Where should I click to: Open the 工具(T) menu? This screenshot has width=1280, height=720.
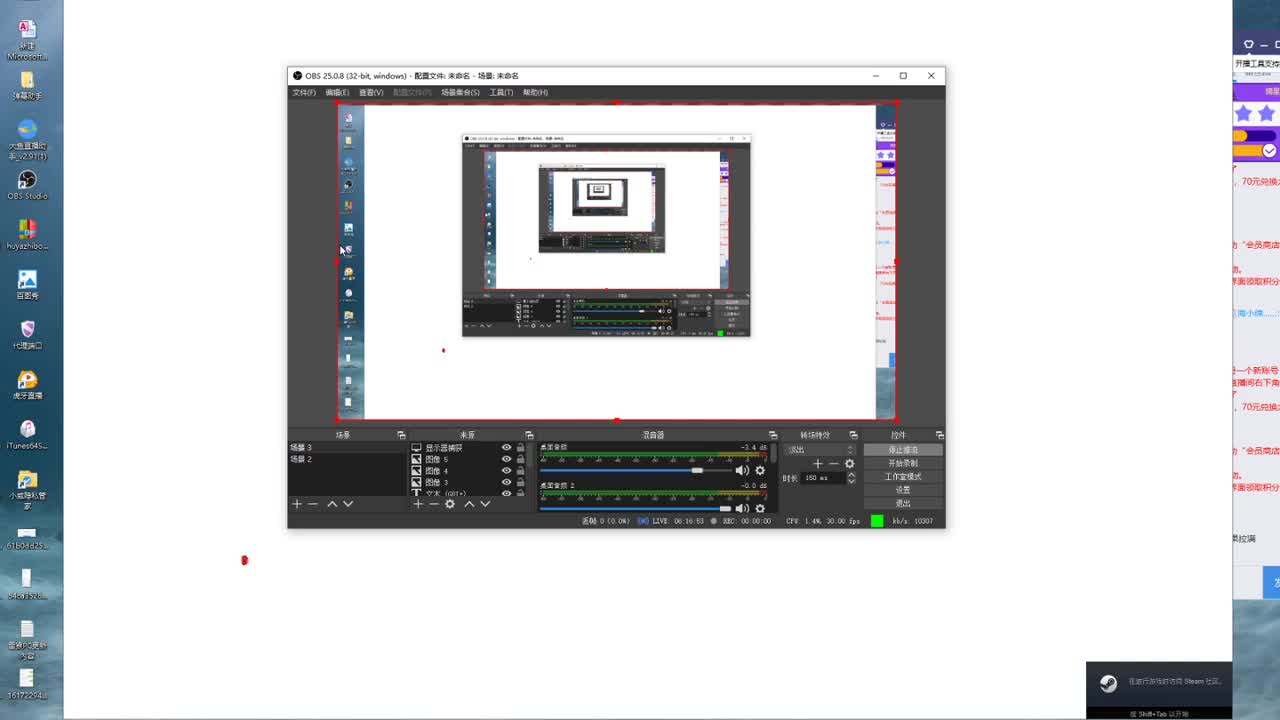click(x=501, y=92)
